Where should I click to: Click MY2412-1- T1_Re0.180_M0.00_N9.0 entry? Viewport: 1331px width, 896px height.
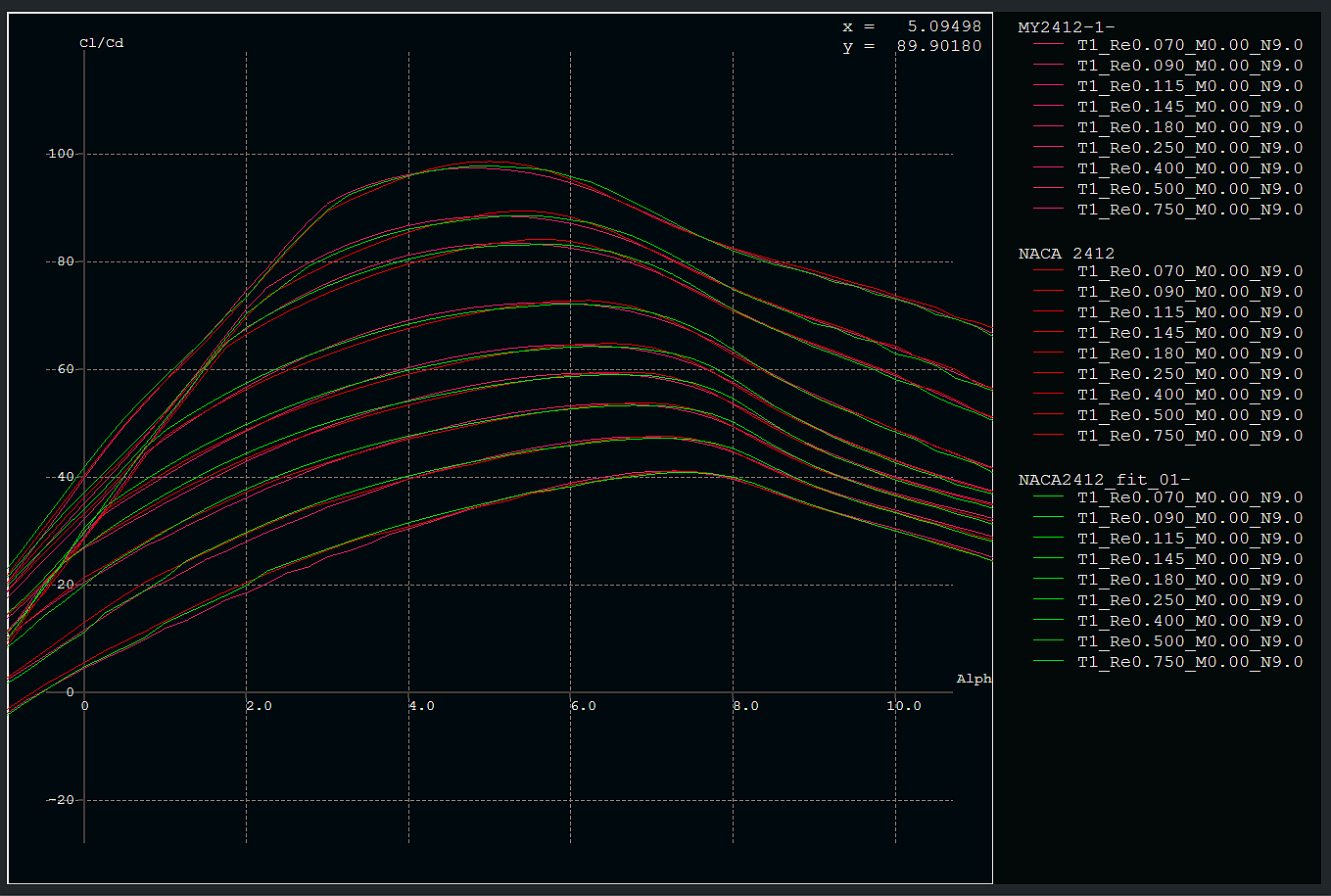(1168, 127)
